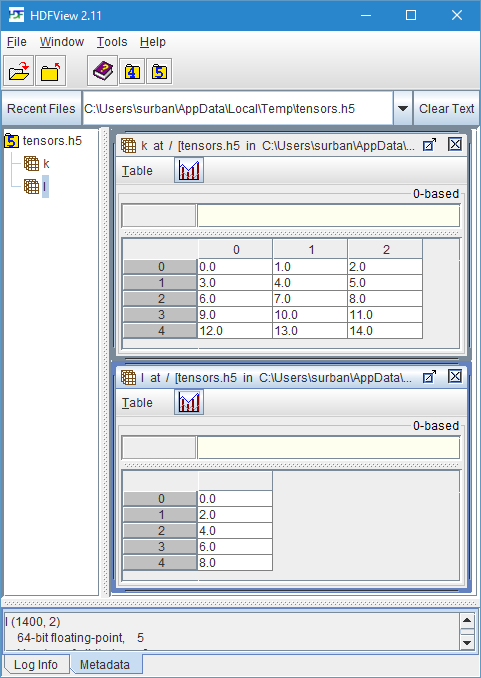Image resolution: width=481 pixels, height=678 pixels.
Task: Click cell 0.0 in the l table
Action: (x=235, y=499)
